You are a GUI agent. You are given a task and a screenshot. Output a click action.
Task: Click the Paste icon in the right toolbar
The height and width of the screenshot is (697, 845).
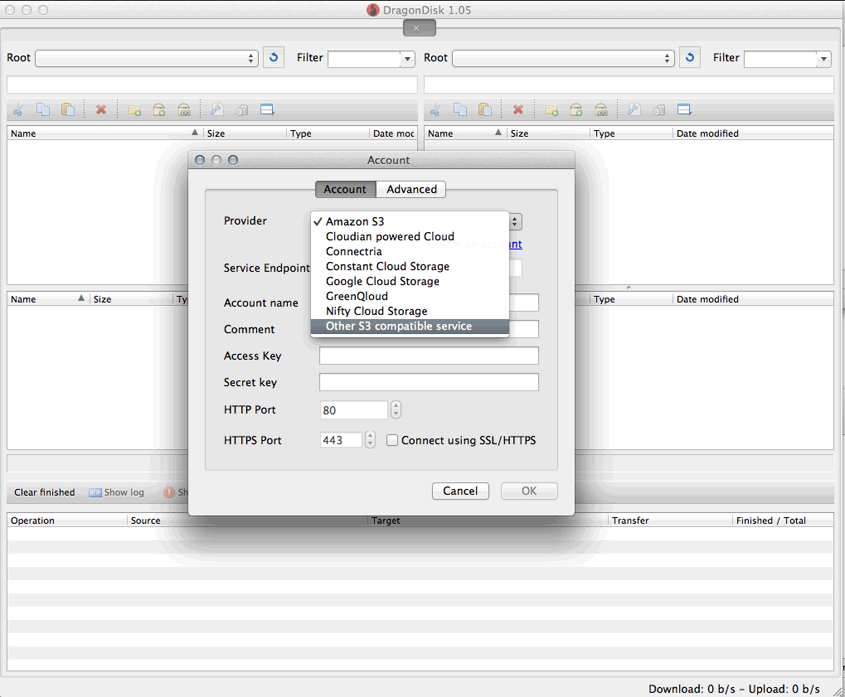485,109
